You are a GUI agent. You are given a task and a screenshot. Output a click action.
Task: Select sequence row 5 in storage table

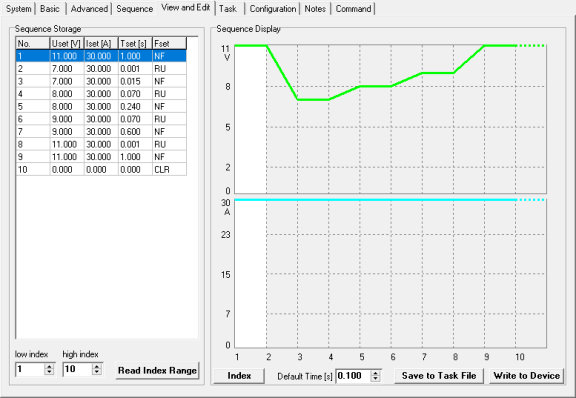point(101,107)
